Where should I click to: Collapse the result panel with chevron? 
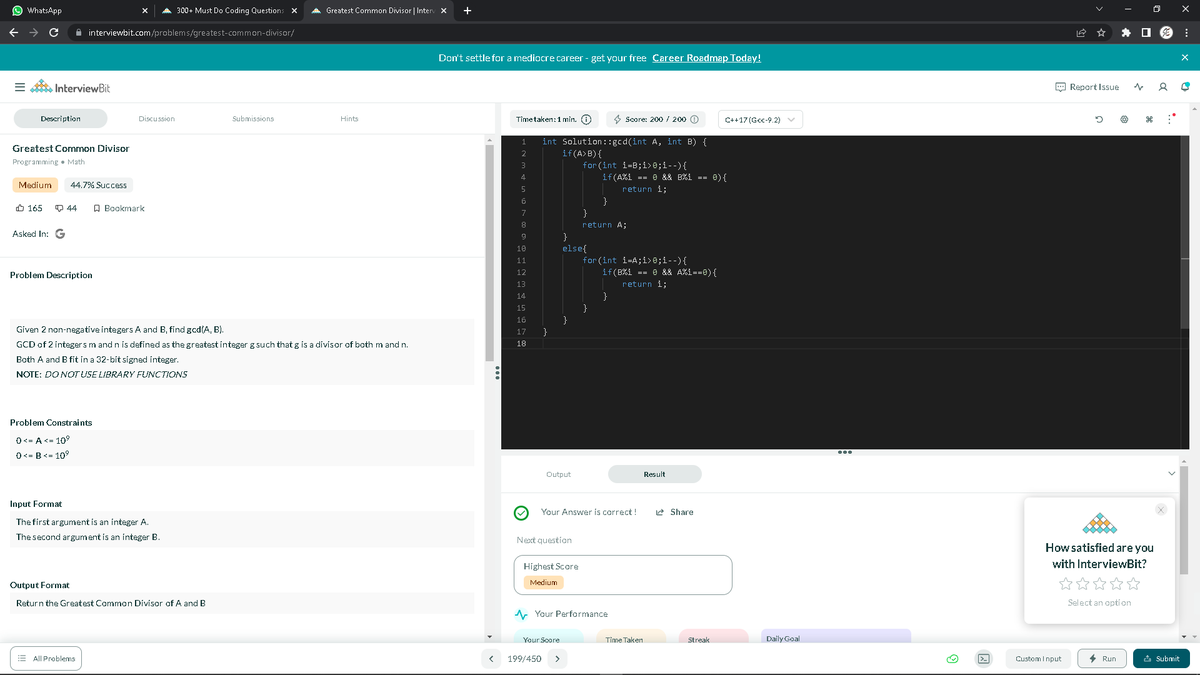point(1172,474)
